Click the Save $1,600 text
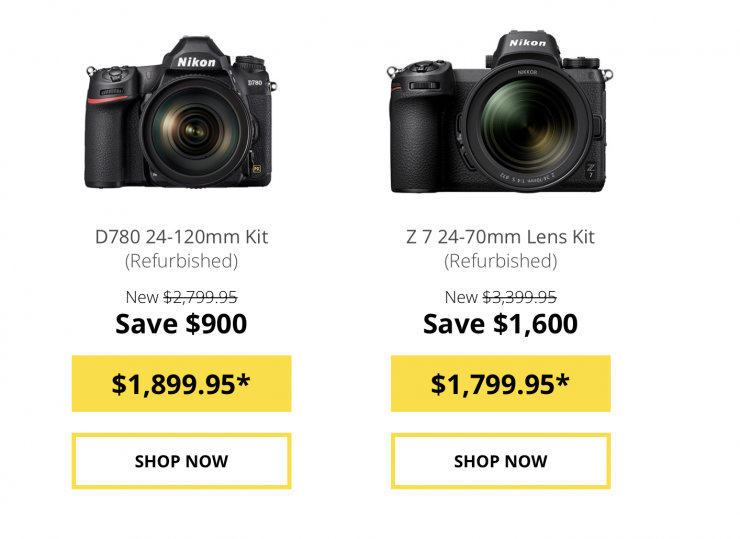The width and height of the screenshot is (740, 539). click(x=500, y=324)
